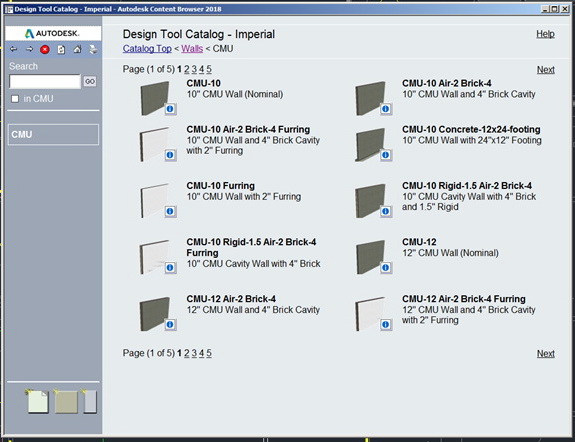
Task: Go to page 4 in bottom pager
Action: 201,353
